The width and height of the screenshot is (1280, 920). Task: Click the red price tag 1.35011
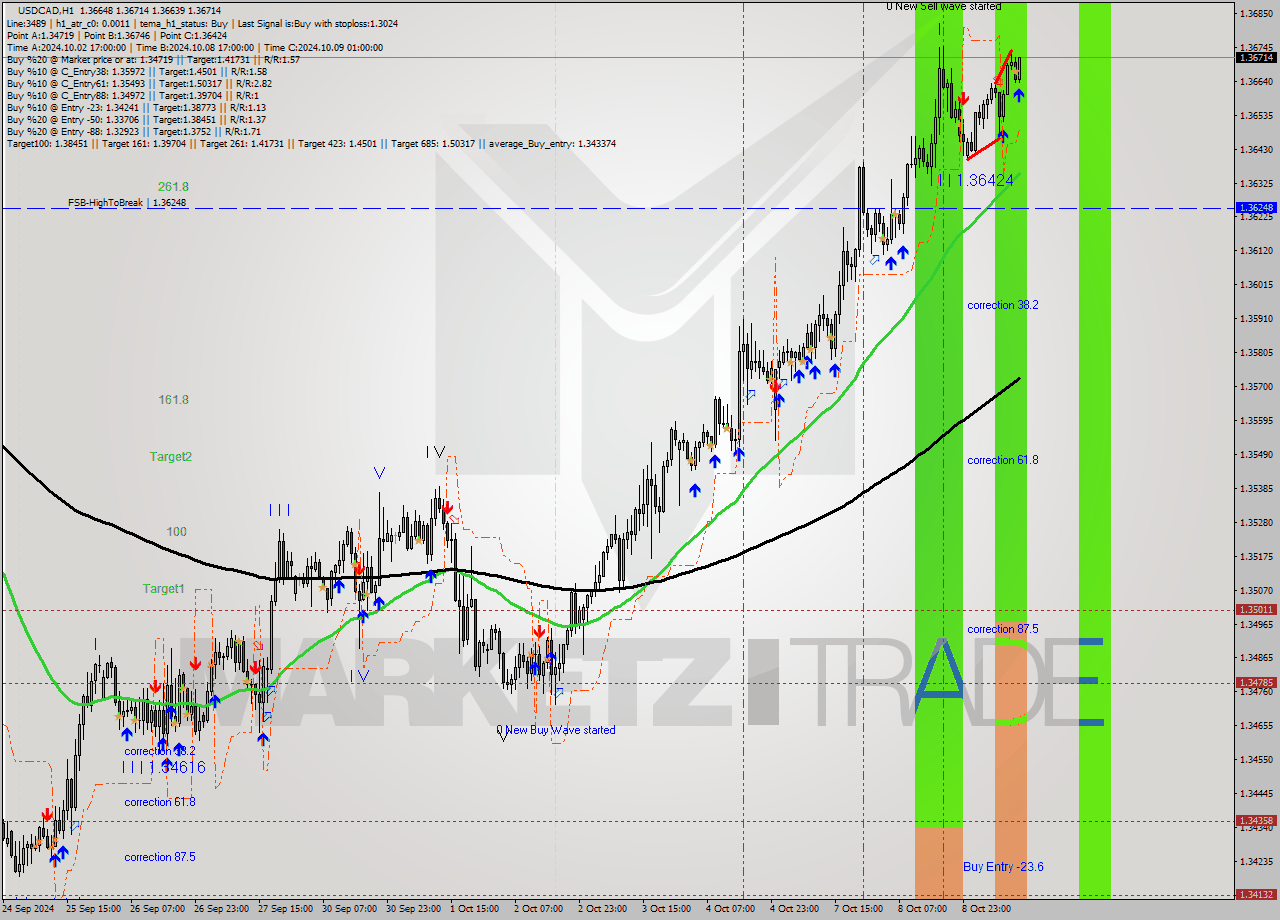pos(1256,609)
